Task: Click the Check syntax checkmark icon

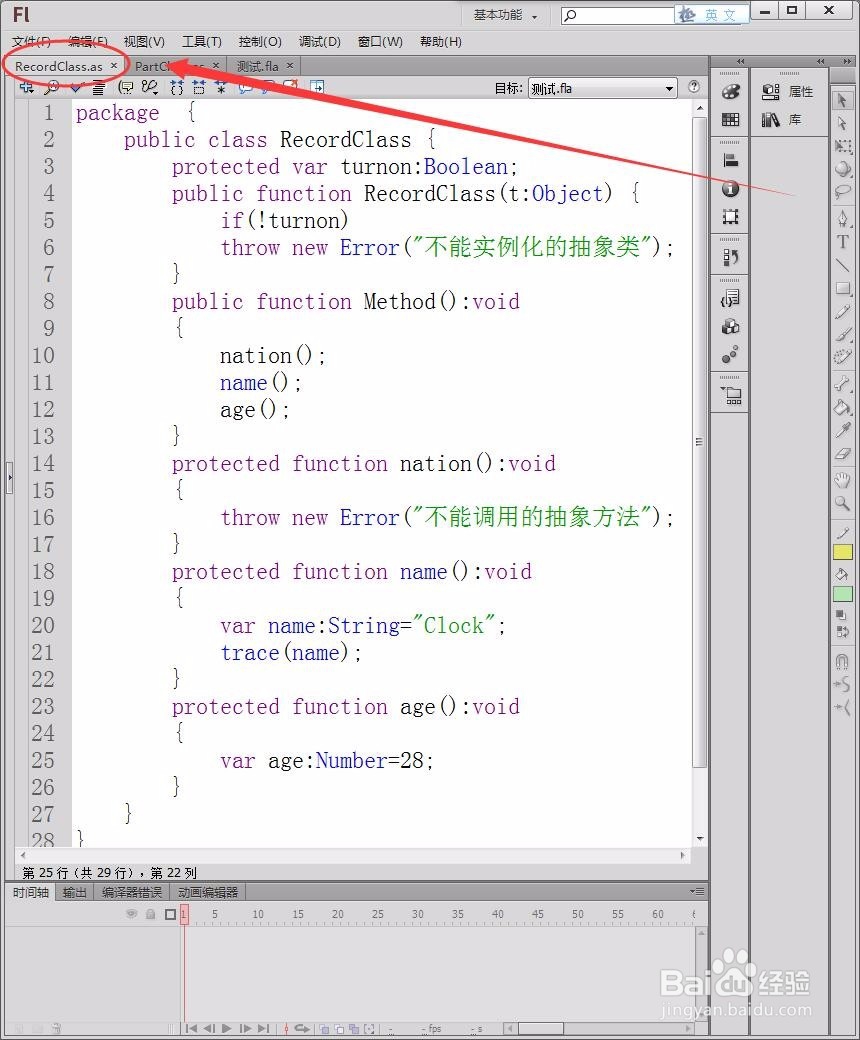Action: [76, 87]
